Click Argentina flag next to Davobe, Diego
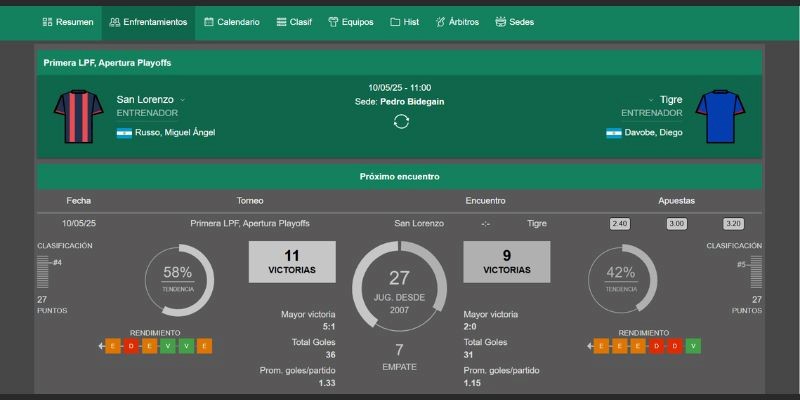Screen dimensions: 800x400 (614, 133)
